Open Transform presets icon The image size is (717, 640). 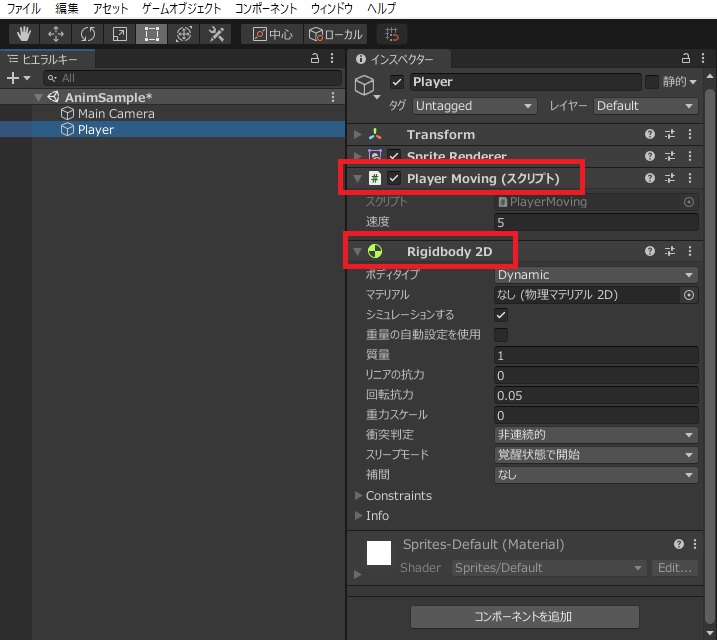(x=670, y=134)
